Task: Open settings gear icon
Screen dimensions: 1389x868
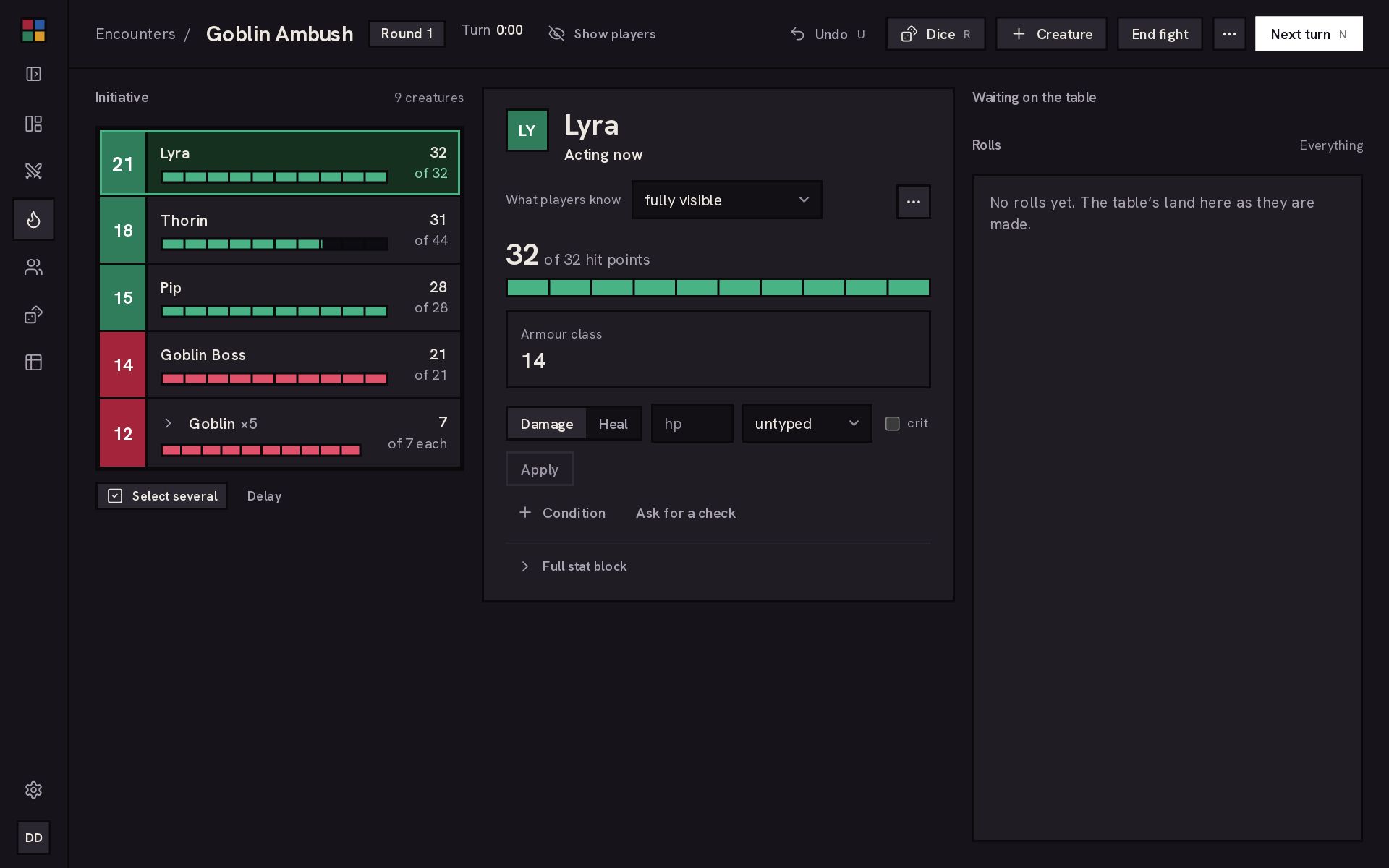Action: point(33,790)
